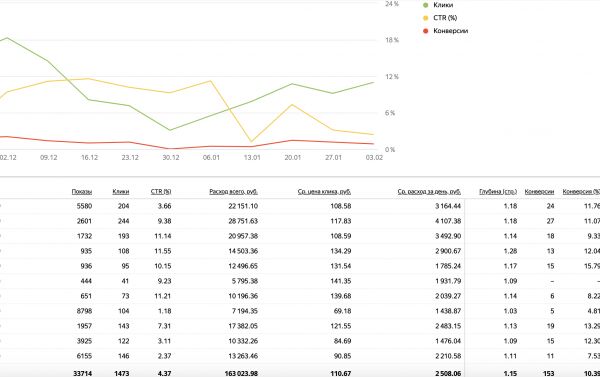This screenshot has height=377, width=600.
Task: Select the clicks value 244
Action: click(123, 221)
